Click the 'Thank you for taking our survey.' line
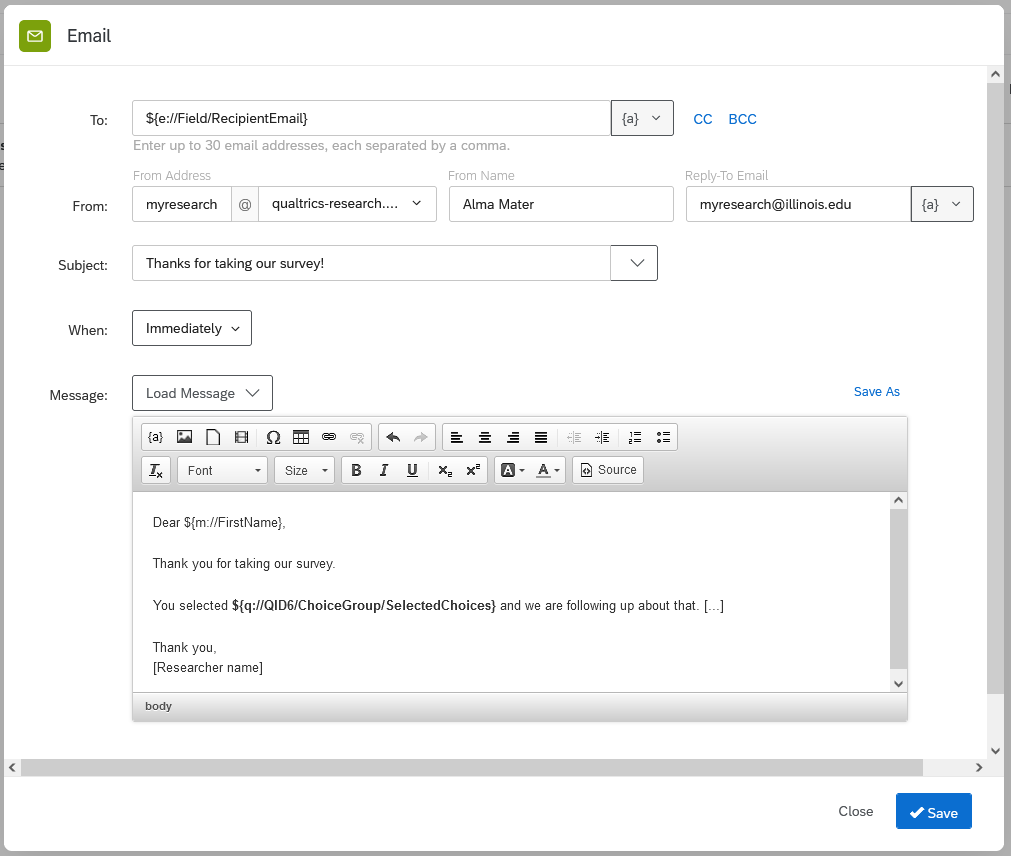 pyautogui.click(x=244, y=563)
